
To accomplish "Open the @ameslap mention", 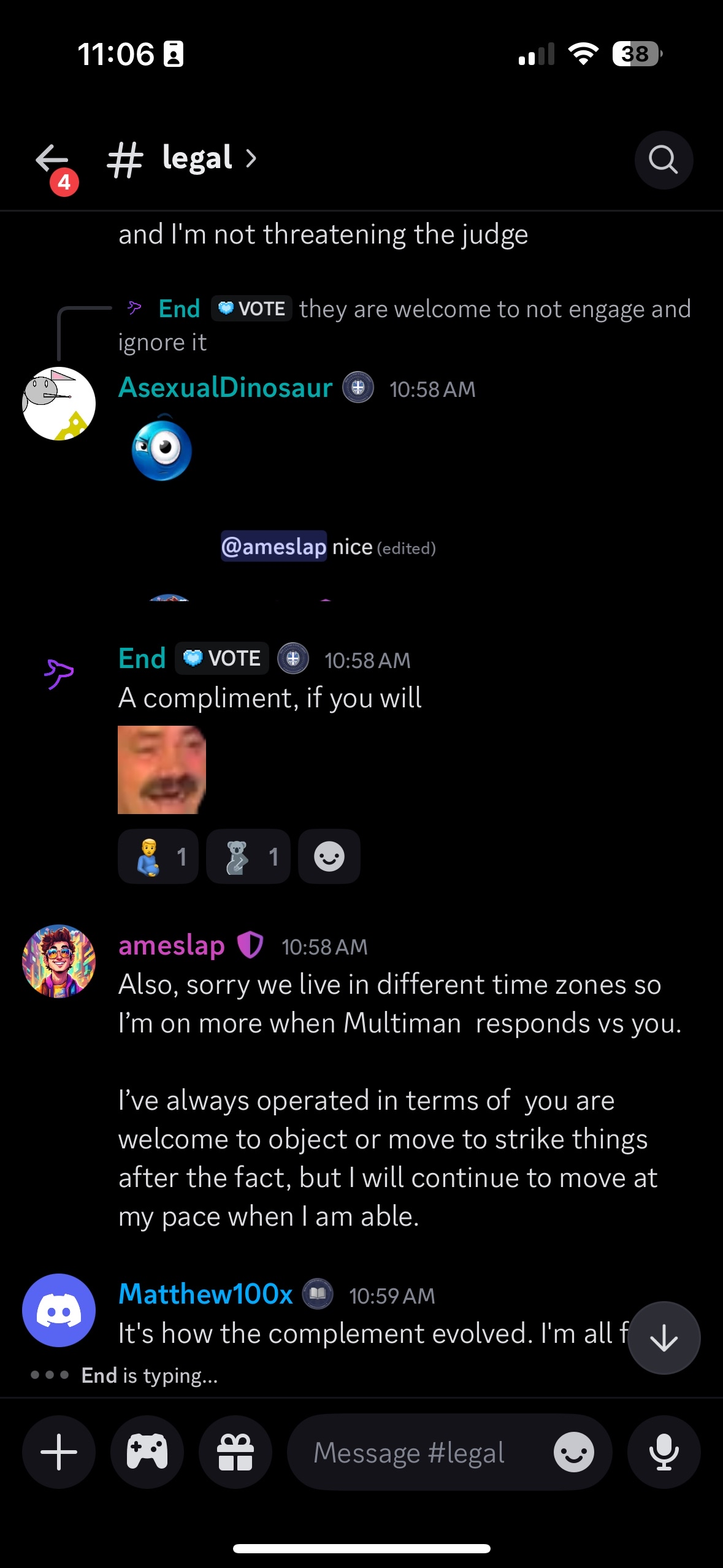I will (x=274, y=546).
